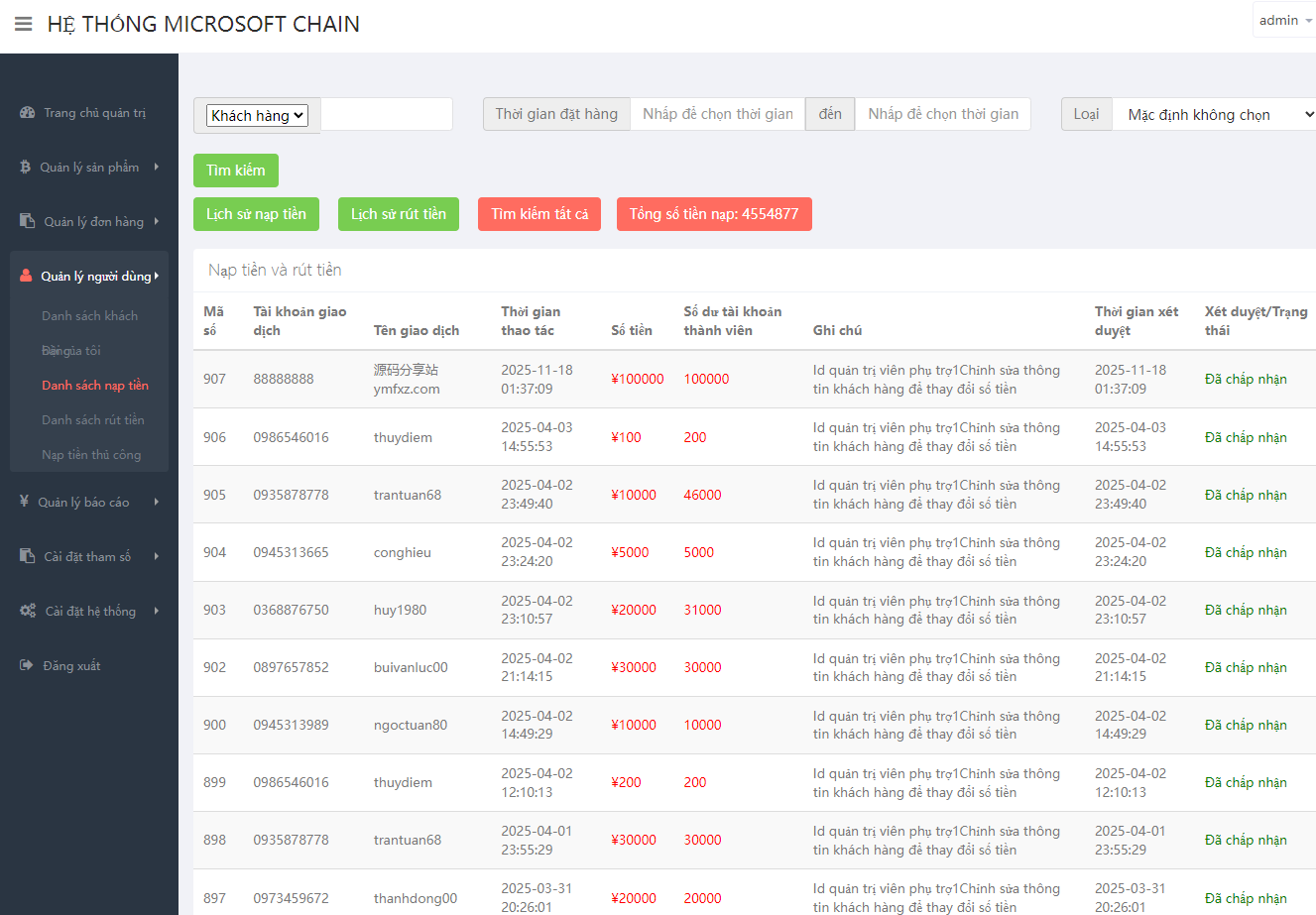The width and height of the screenshot is (1316, 915).
Task: Click the user icon for Quản lý người dùng
Action: coord(26,276)
